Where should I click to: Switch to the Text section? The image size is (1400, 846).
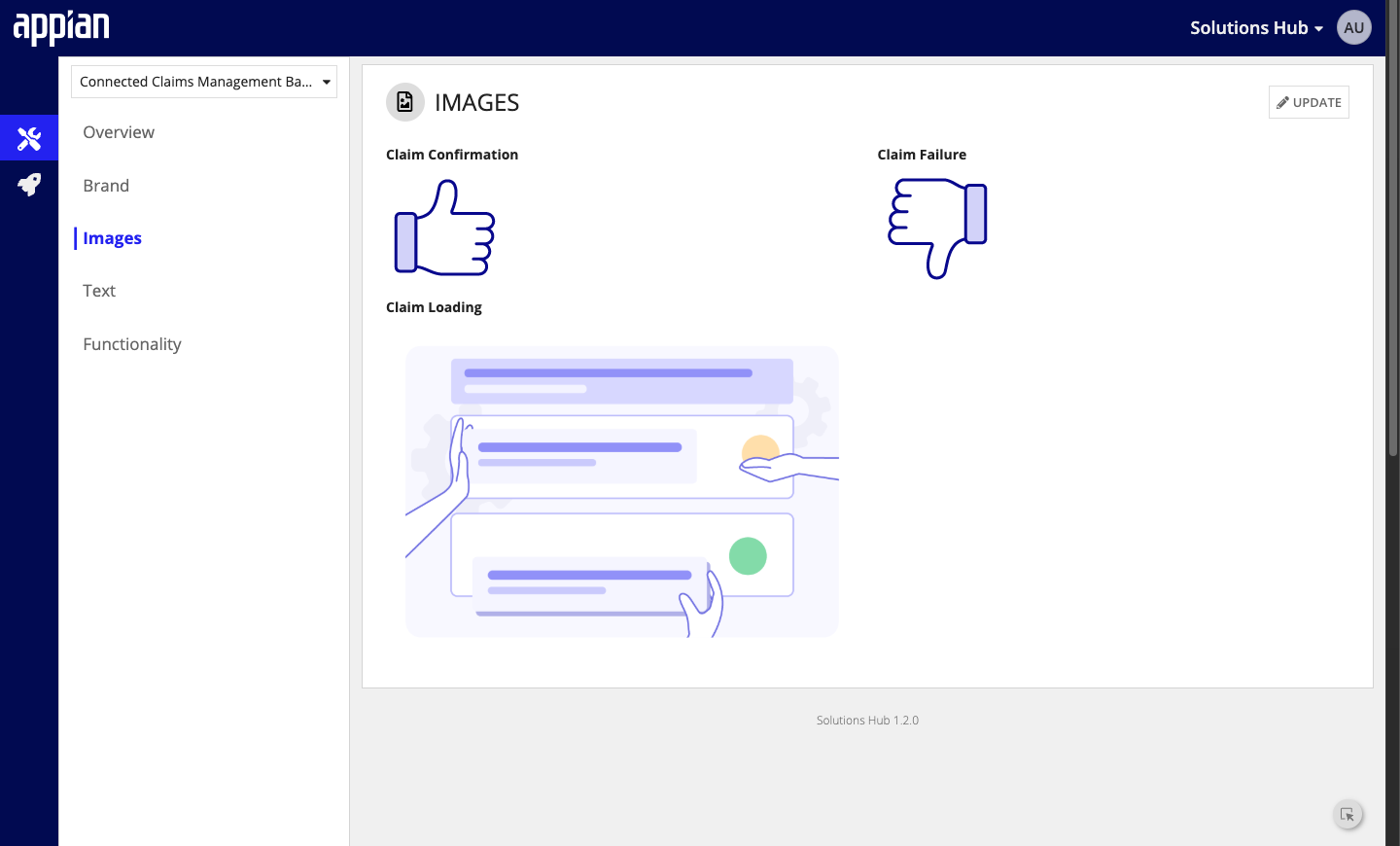pos(99,291)
